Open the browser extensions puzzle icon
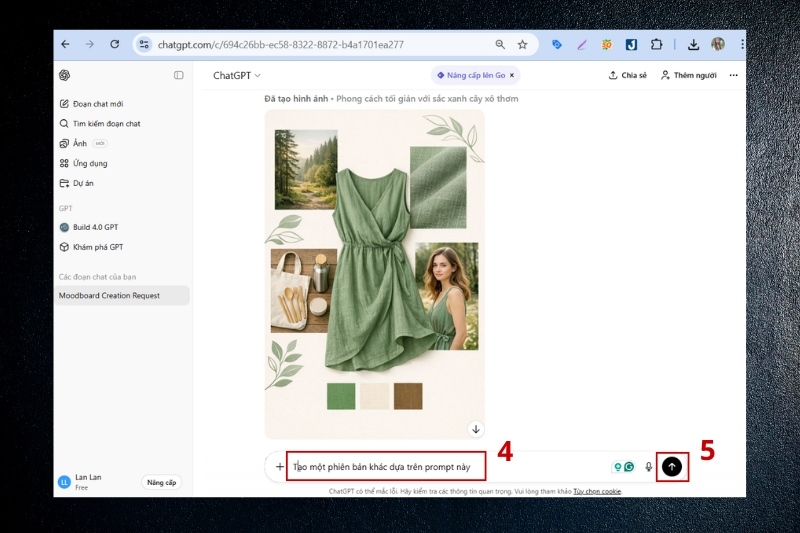This screenshot has height=533, width=800. click(657, 44)
